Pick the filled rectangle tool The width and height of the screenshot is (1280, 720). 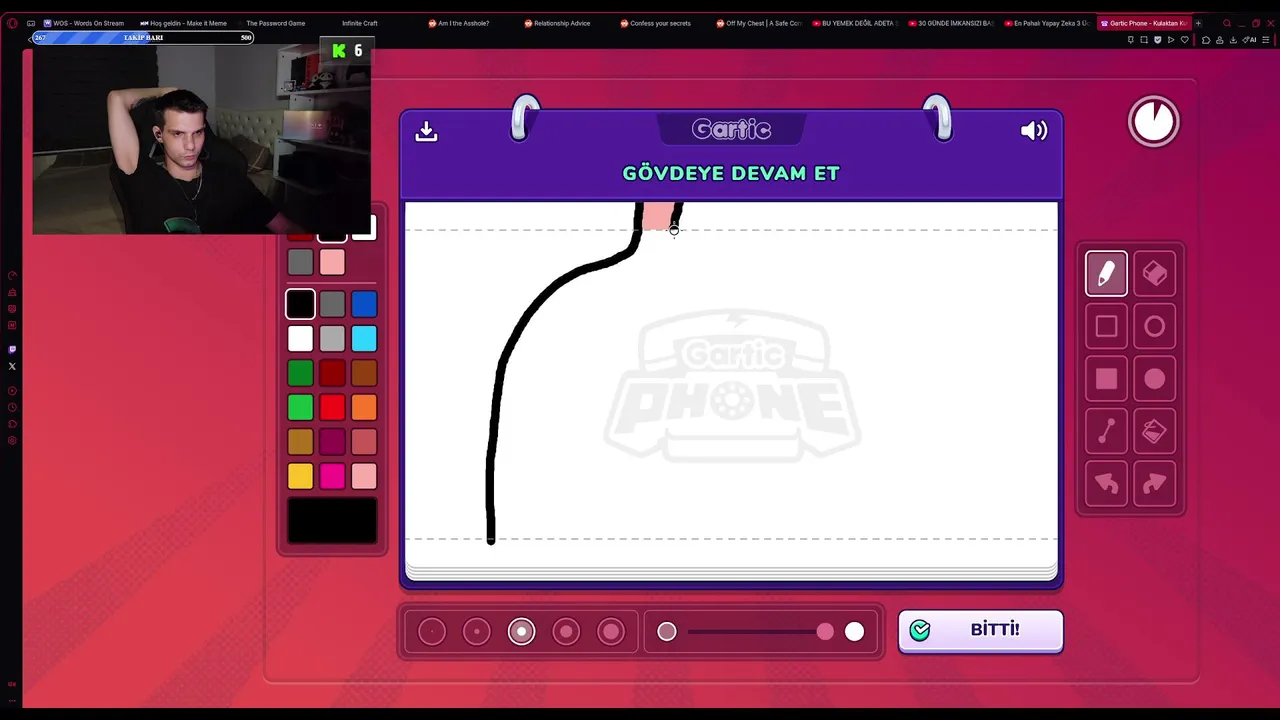click(x=1106, y=379)
